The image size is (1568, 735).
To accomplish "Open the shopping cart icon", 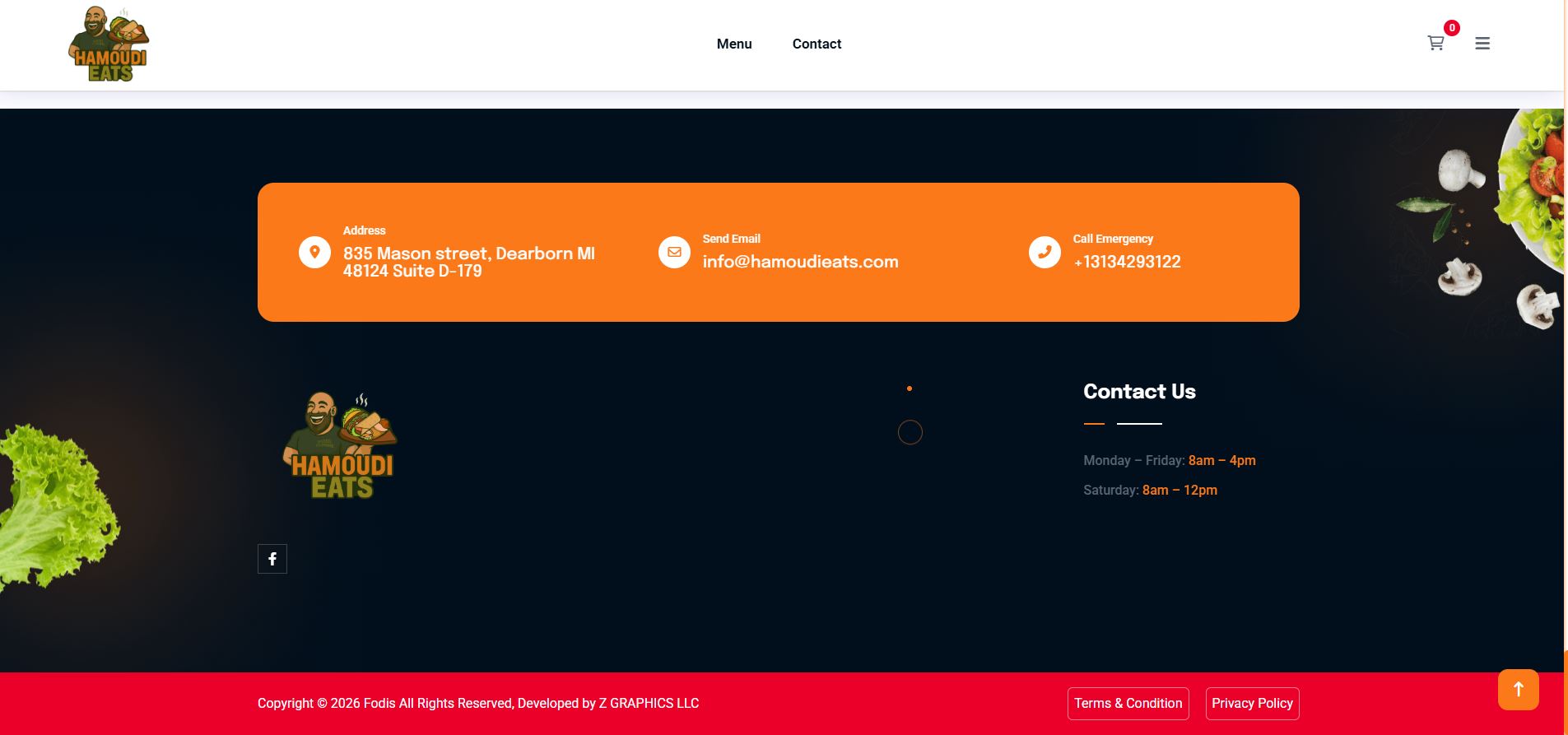I will pos(1435,44).
